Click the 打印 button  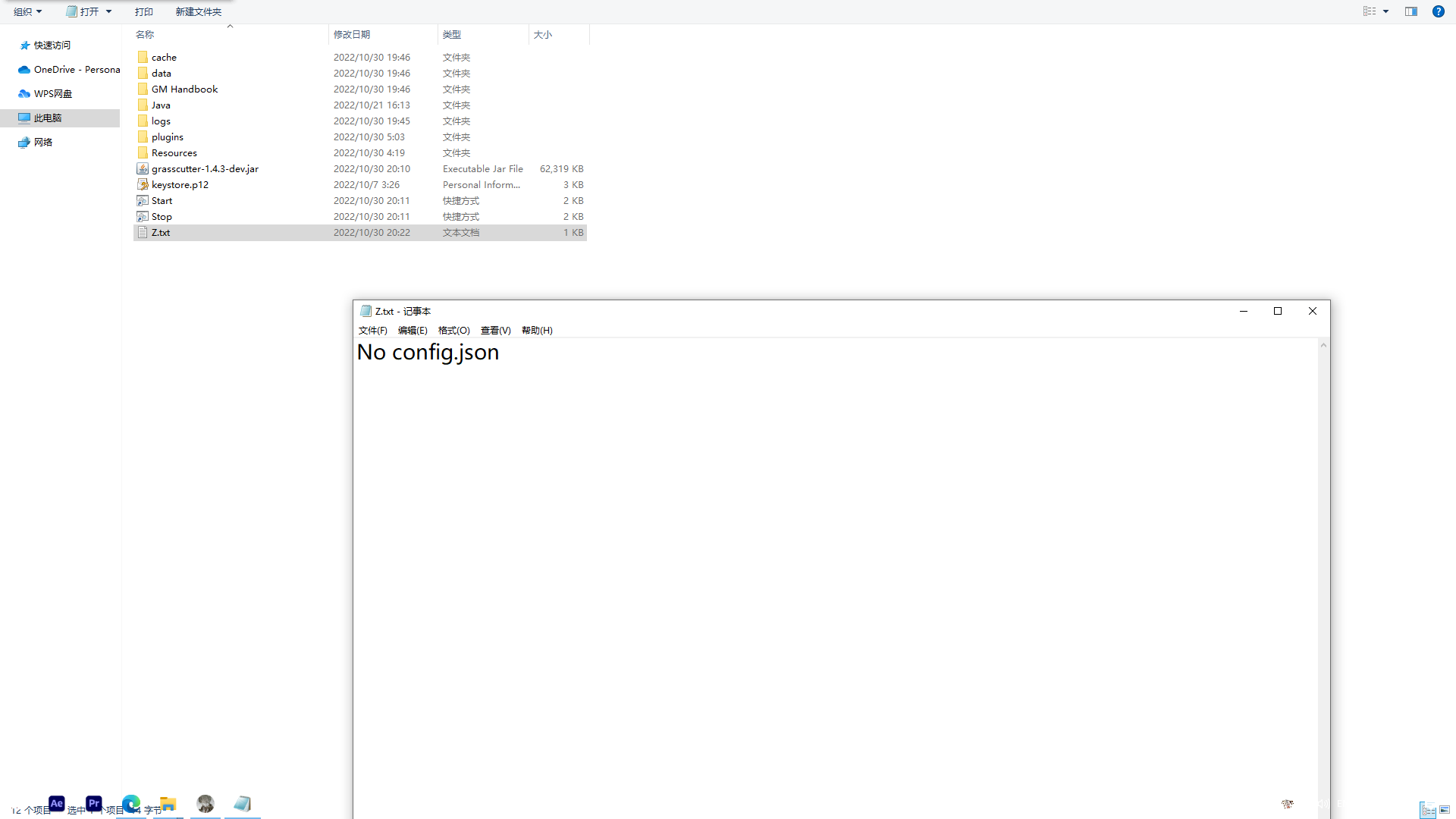point(143,11)
